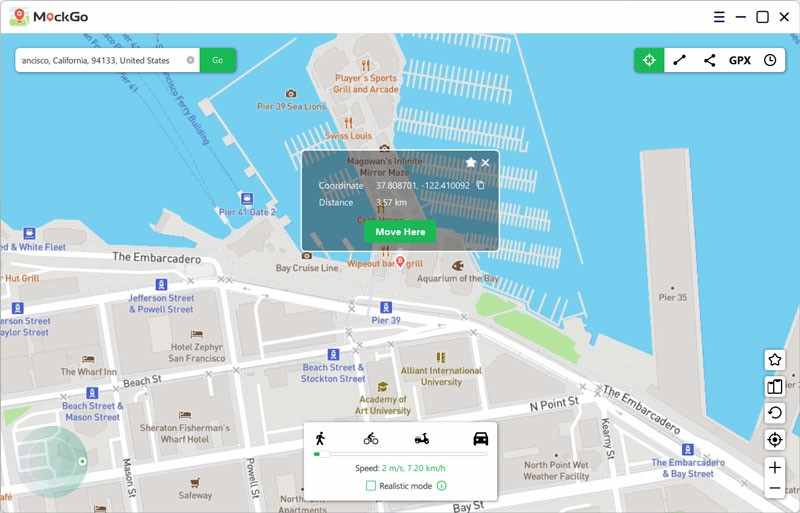Select the multi-stop route mode icon
This screenshot has width=800, height=513.
point(709,60)
